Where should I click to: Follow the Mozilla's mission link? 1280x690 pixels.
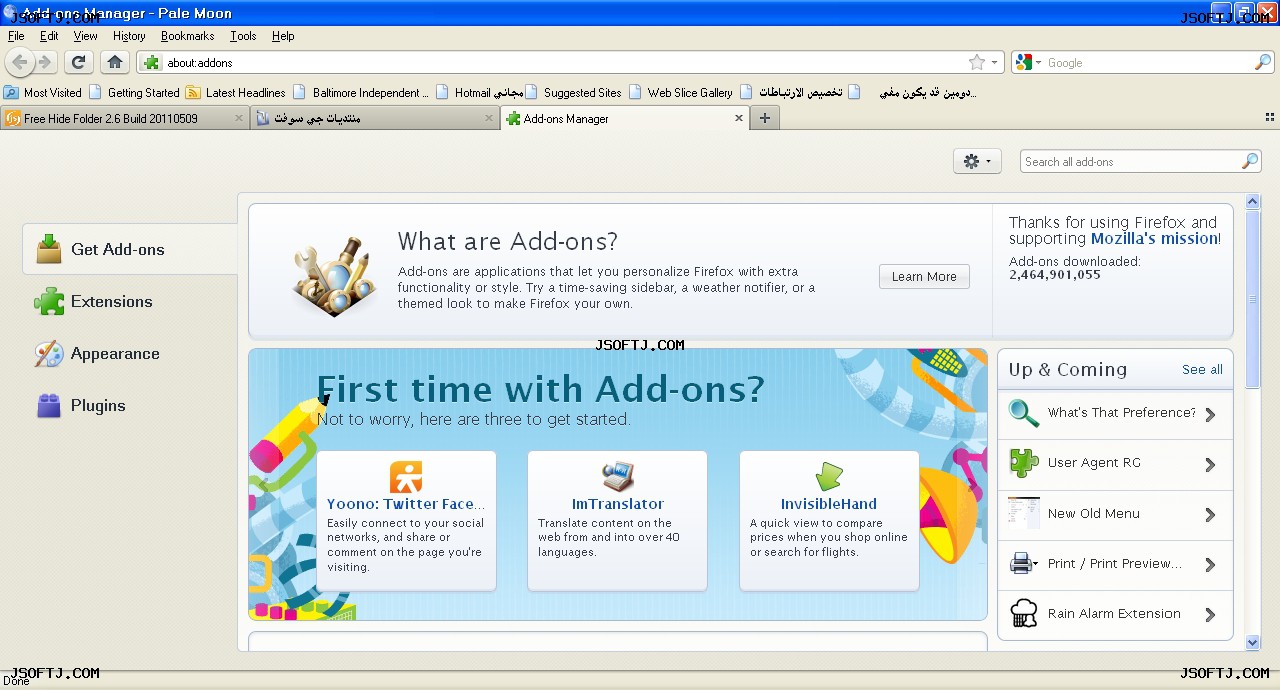1154,239
